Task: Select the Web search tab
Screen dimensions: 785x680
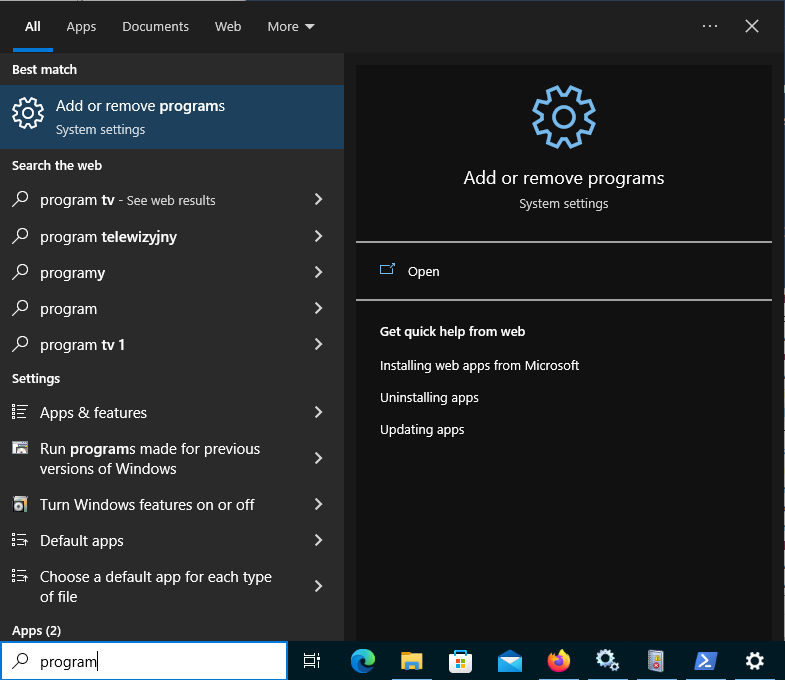Action: coord(228,27)
